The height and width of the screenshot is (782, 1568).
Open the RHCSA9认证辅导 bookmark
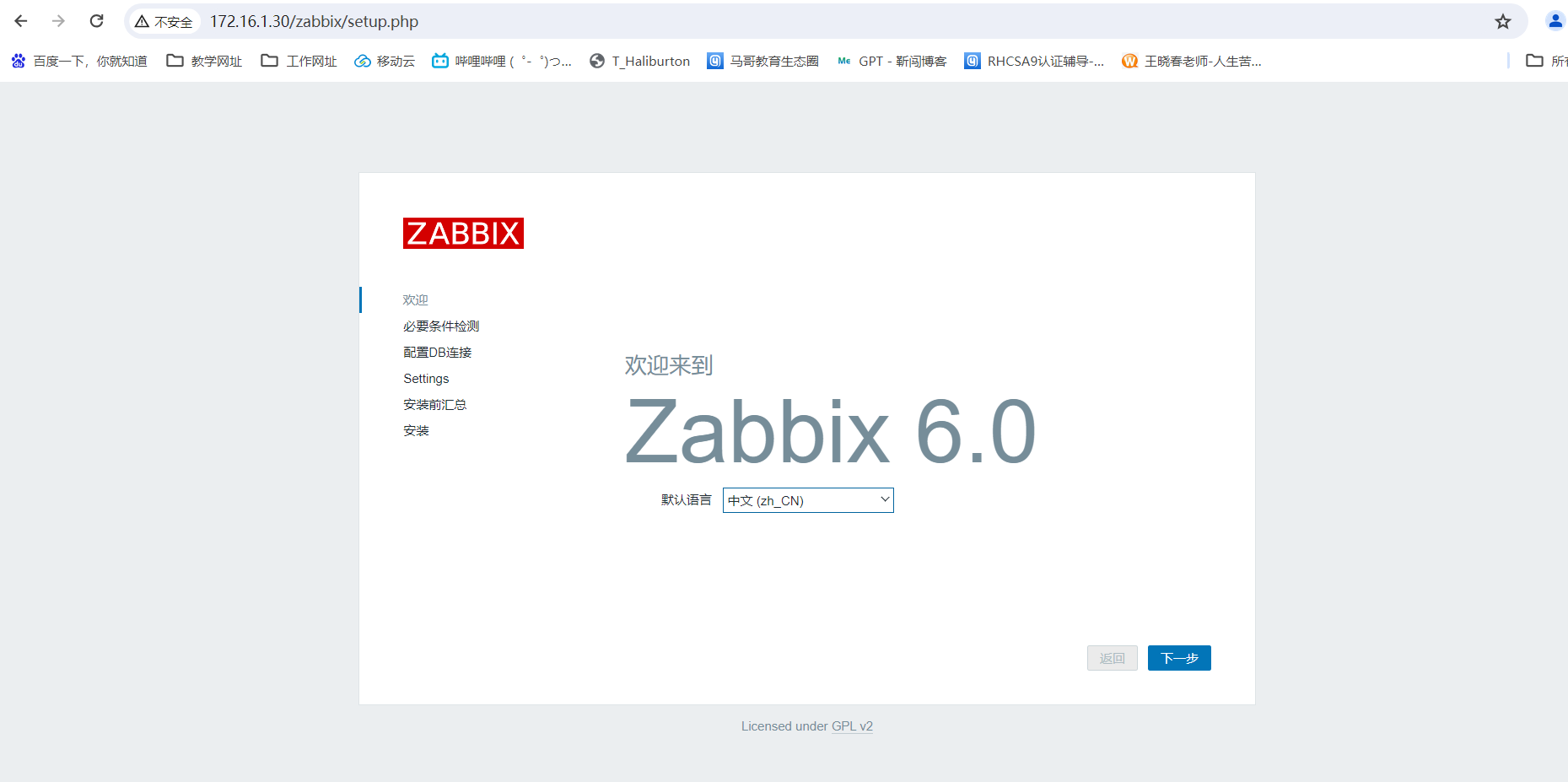coord(1034,61)
